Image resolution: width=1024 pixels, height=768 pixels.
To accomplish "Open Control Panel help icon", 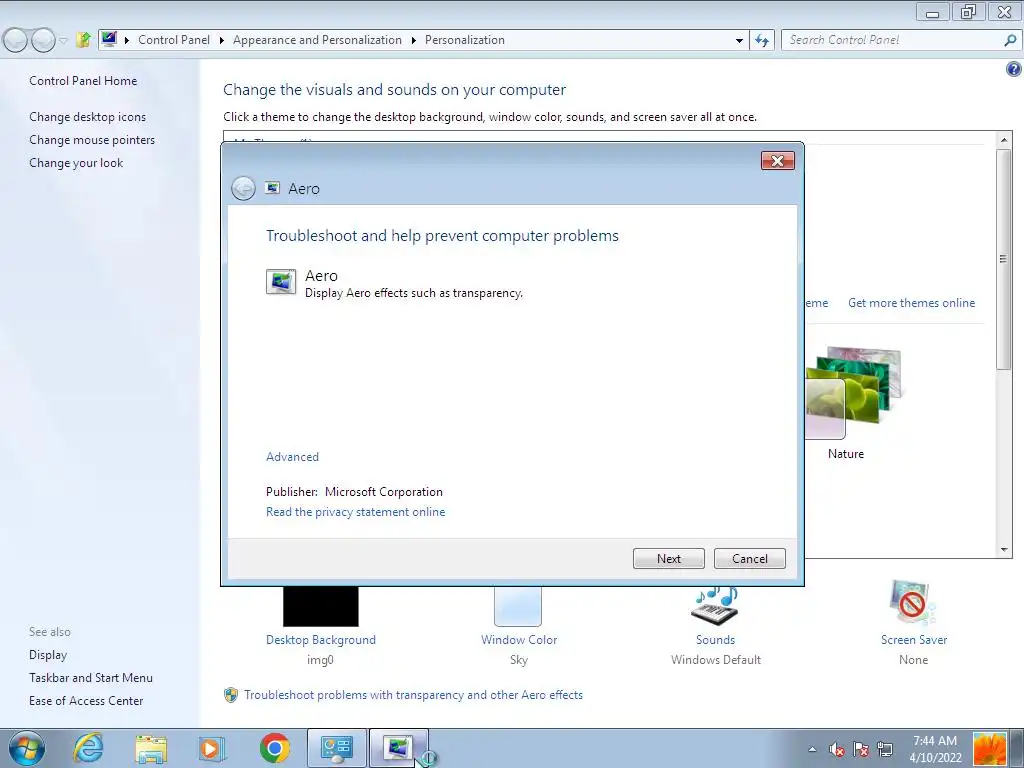I will tap(1014, 69).
